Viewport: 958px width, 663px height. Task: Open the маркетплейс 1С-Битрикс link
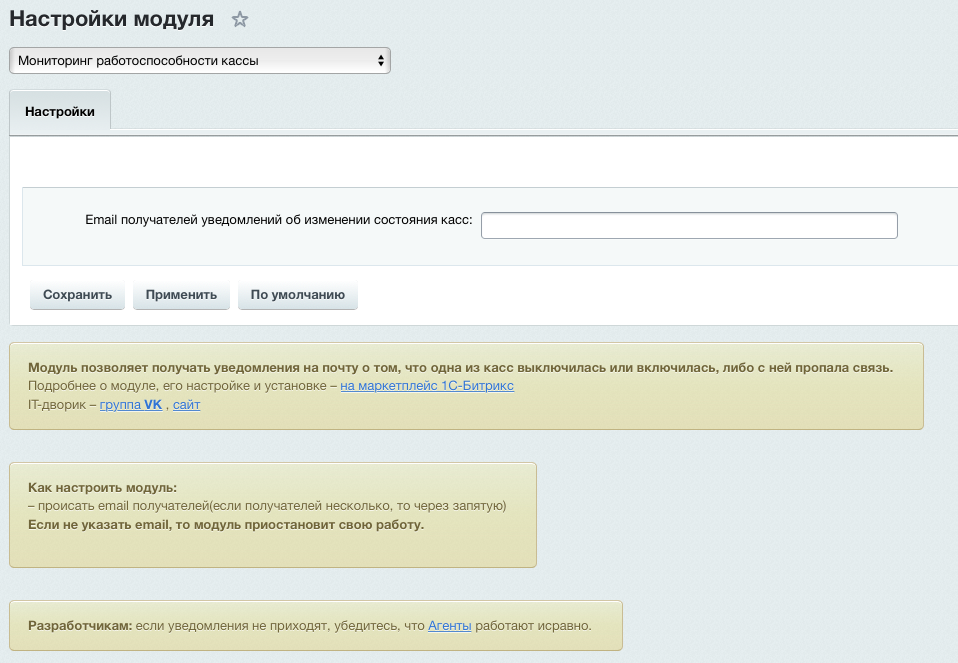(427, 386)
